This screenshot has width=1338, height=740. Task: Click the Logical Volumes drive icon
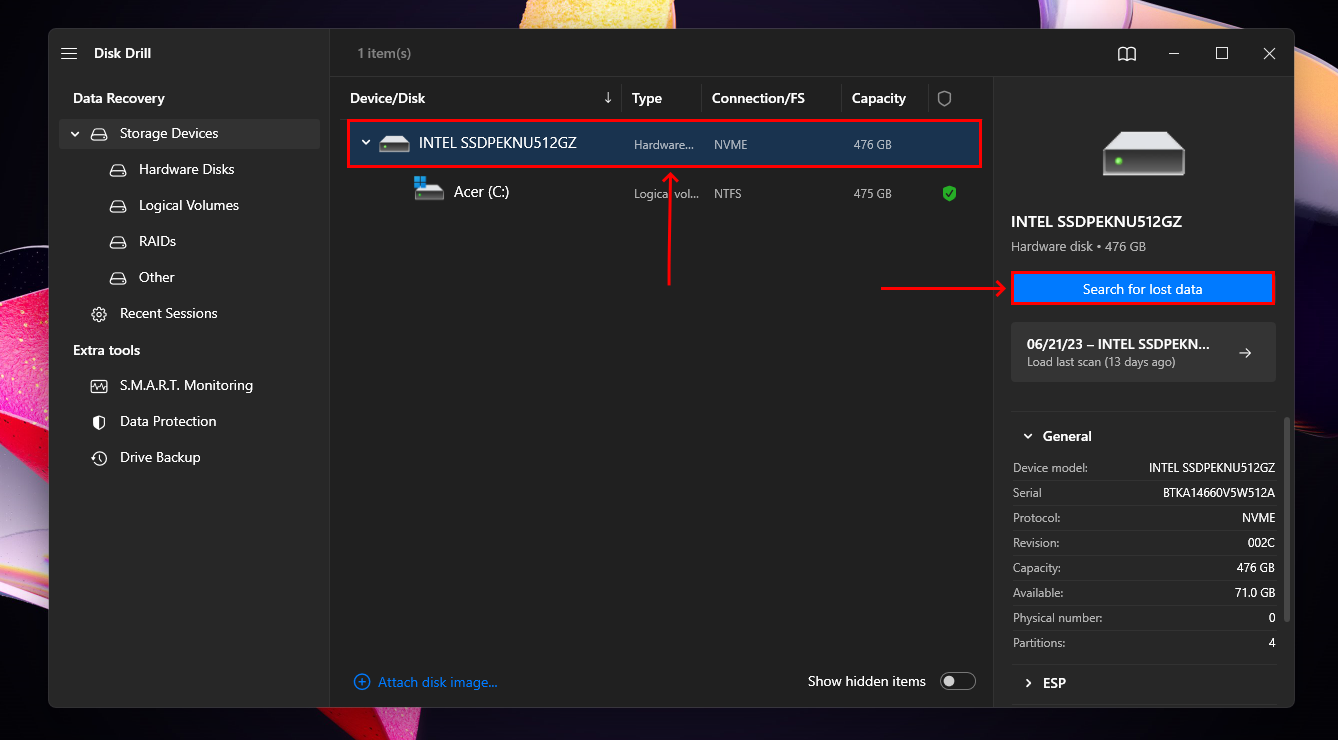point(119,206)
